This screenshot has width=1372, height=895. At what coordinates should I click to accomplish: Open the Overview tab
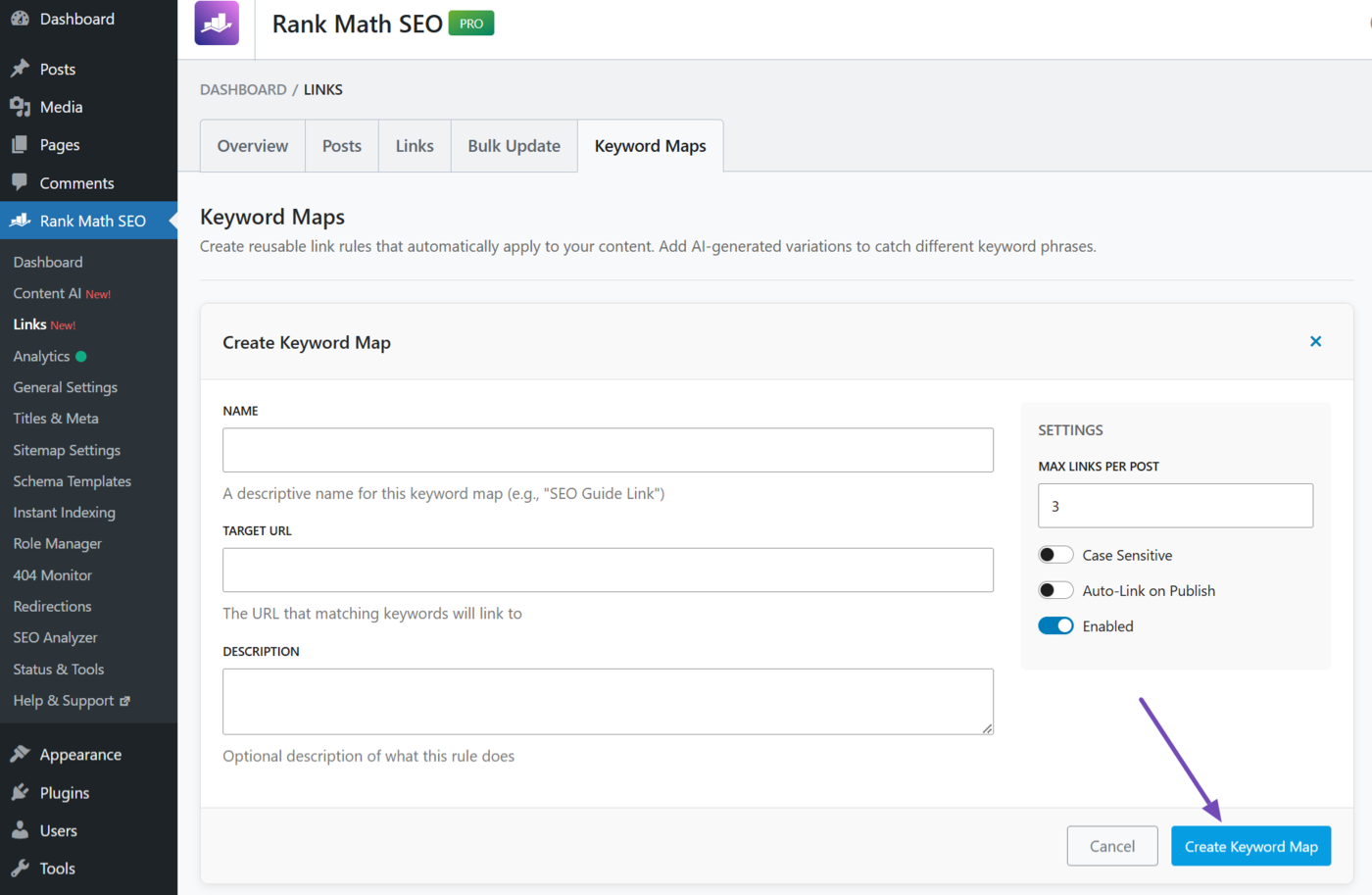click(x=252, y=145)
